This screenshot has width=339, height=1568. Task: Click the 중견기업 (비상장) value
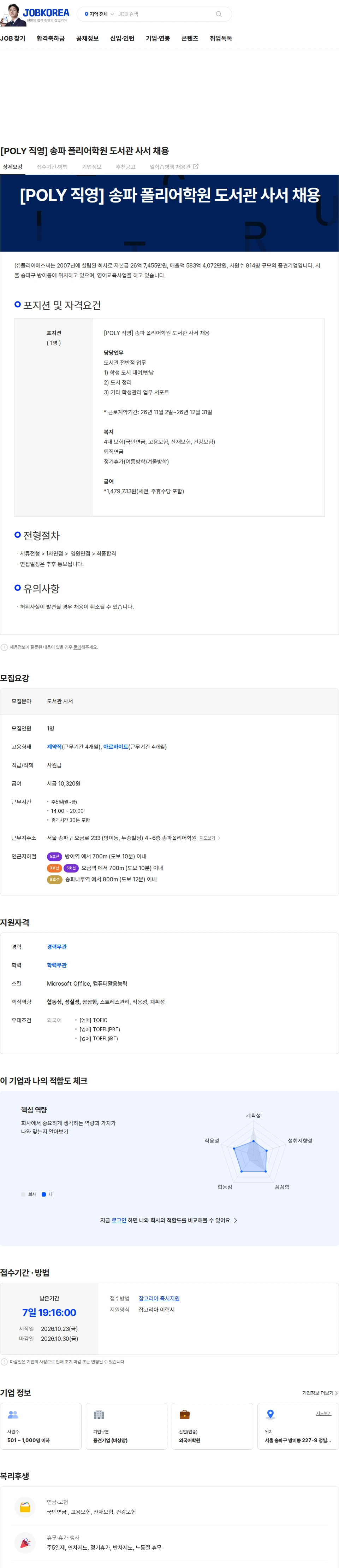tap(110, 1440)
